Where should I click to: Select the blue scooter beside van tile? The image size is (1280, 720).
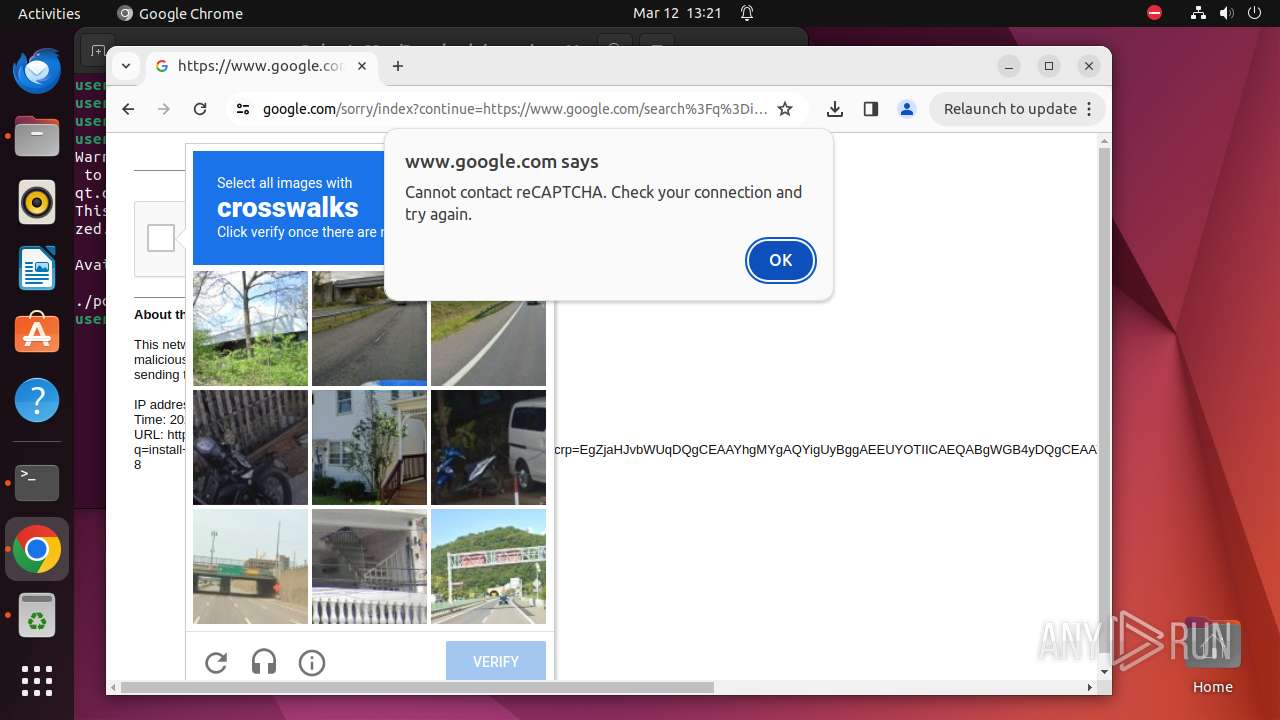(x=488, y=447)
